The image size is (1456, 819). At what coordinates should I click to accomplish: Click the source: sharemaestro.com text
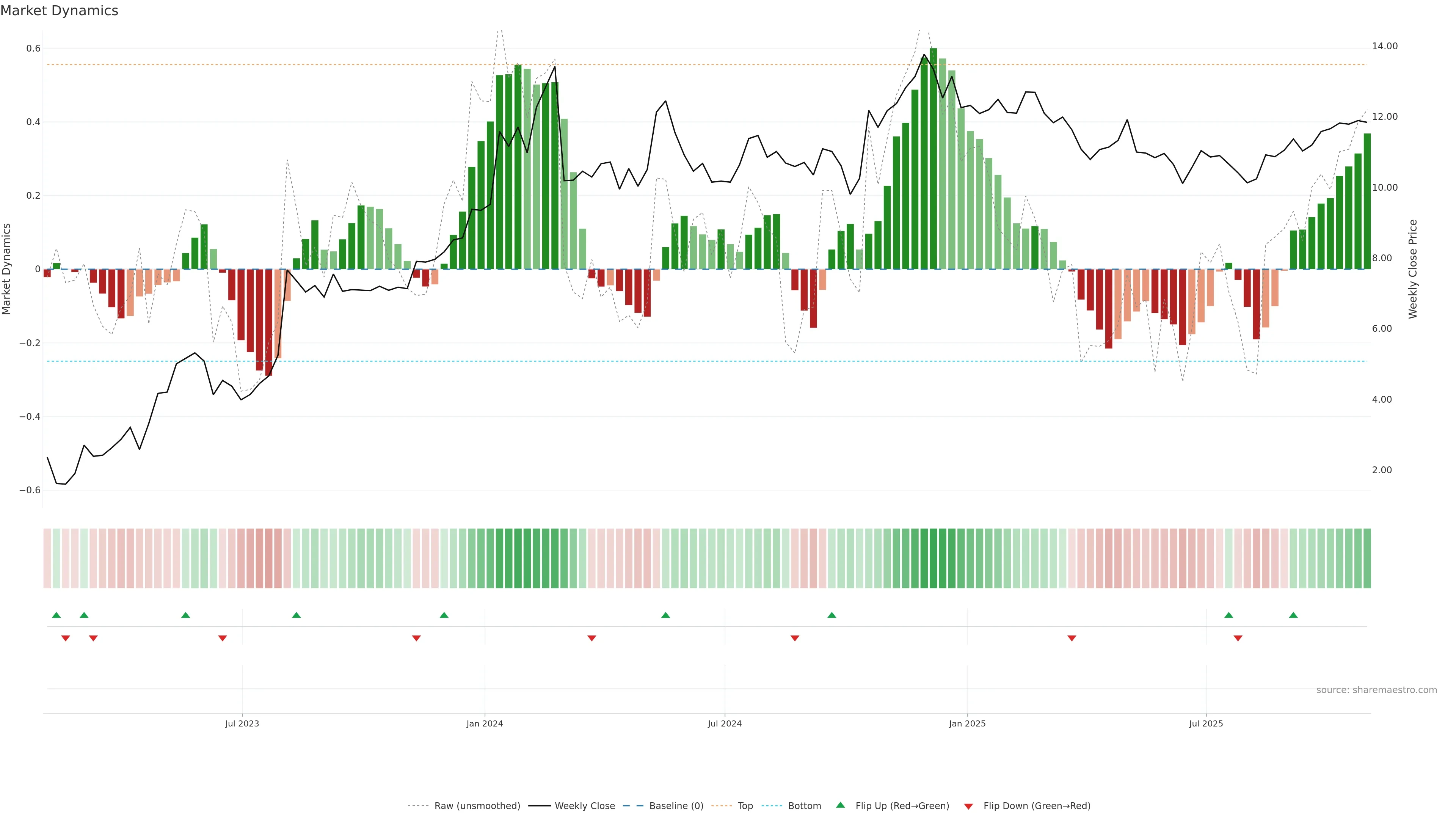(x=1376, y=690)
